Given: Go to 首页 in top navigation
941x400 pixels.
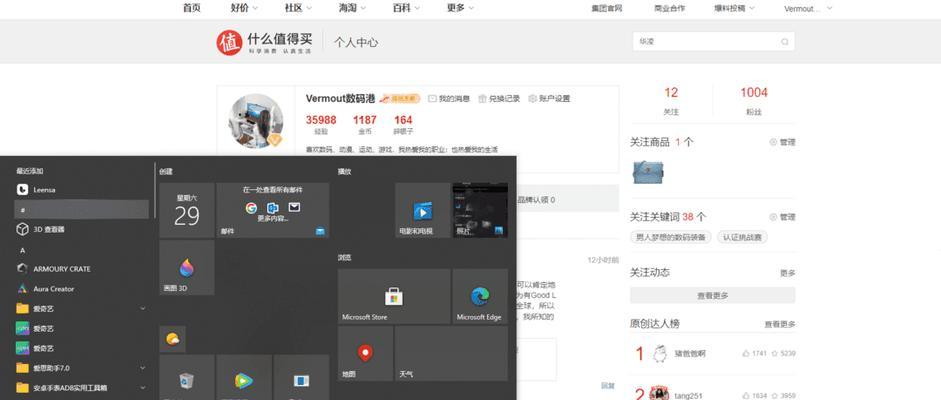Looking at the screenshot, I should click(191, 8).
